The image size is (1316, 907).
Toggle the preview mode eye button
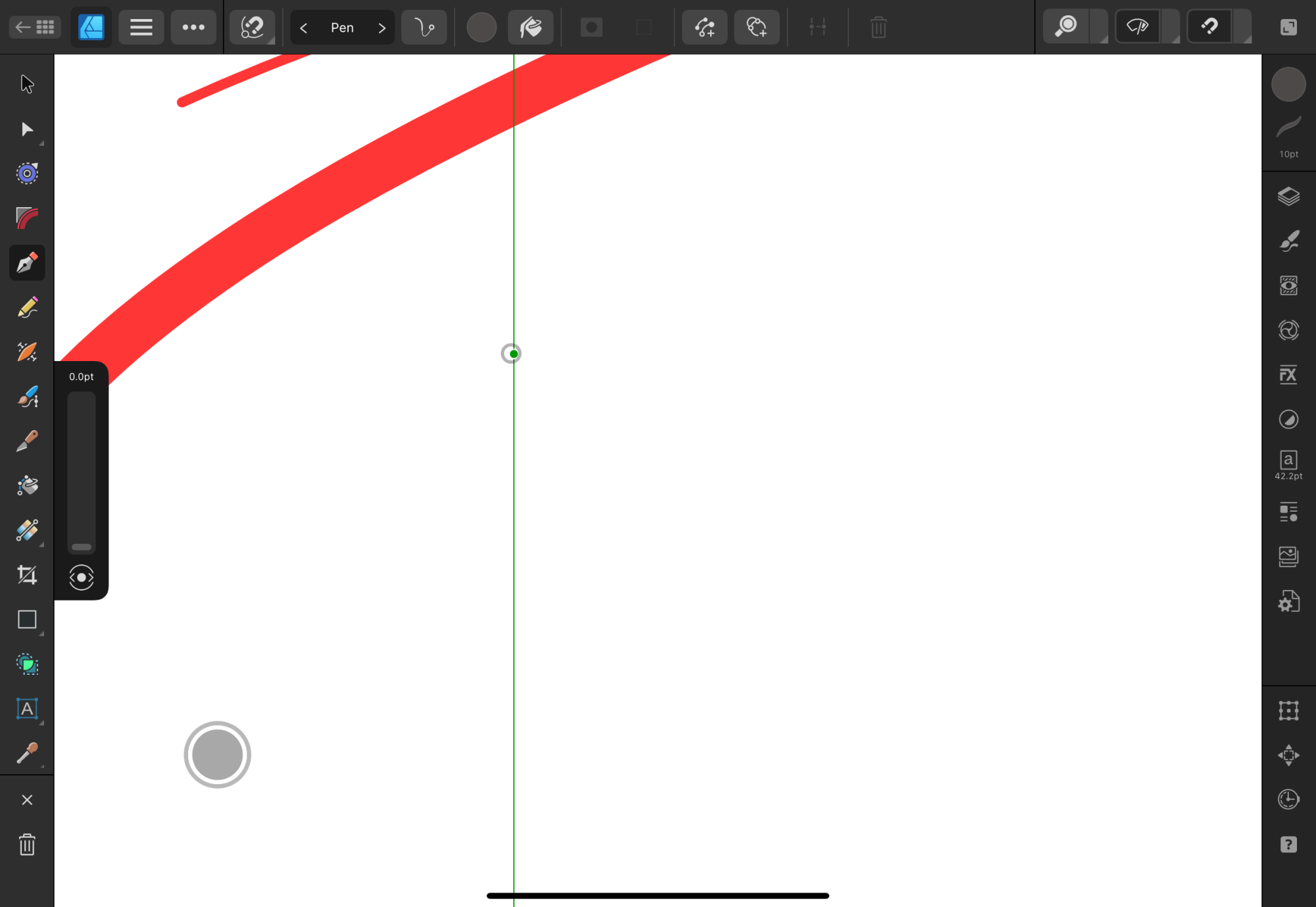coord(1137,27)
